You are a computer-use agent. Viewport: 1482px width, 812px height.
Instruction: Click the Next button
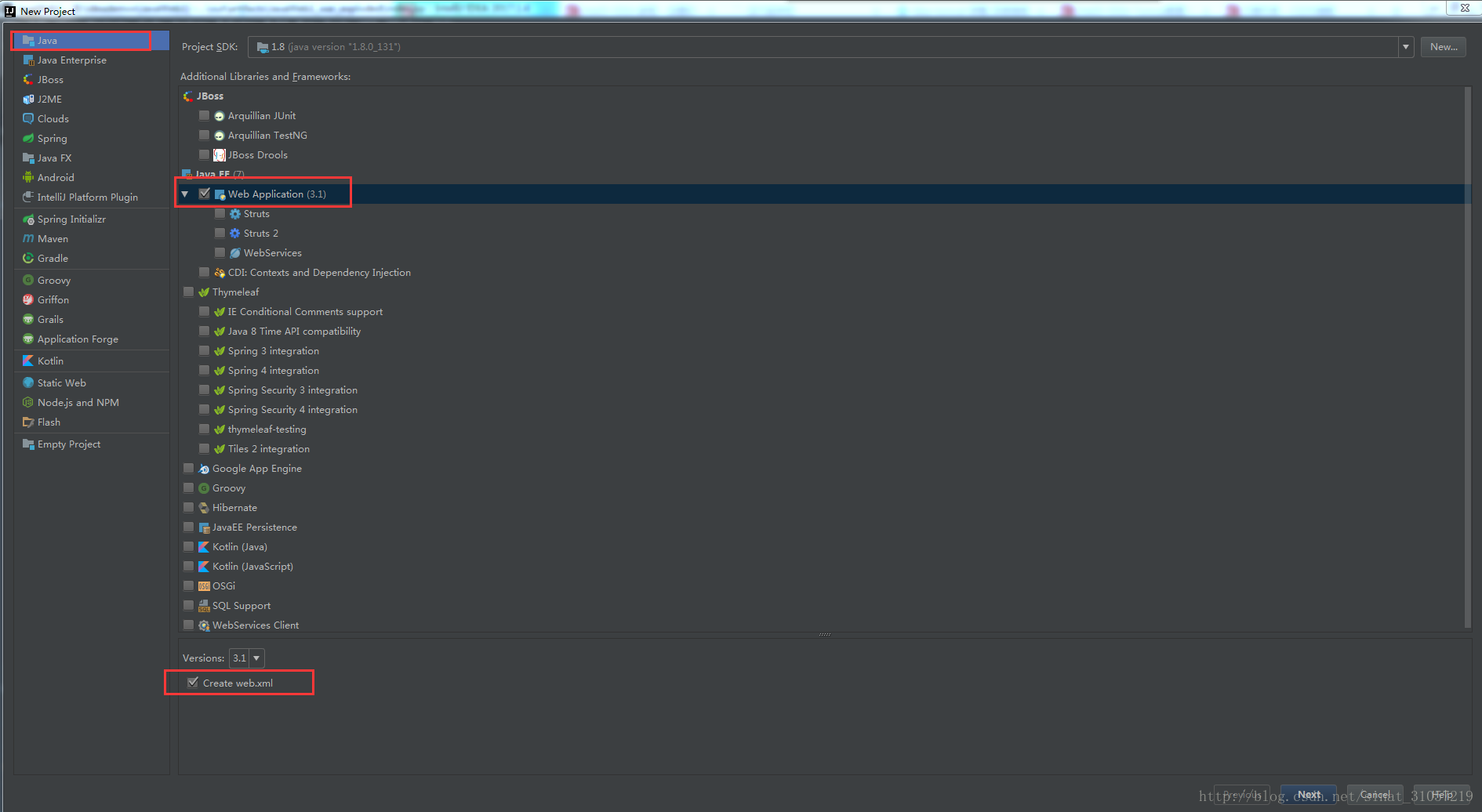(1309, 794)
